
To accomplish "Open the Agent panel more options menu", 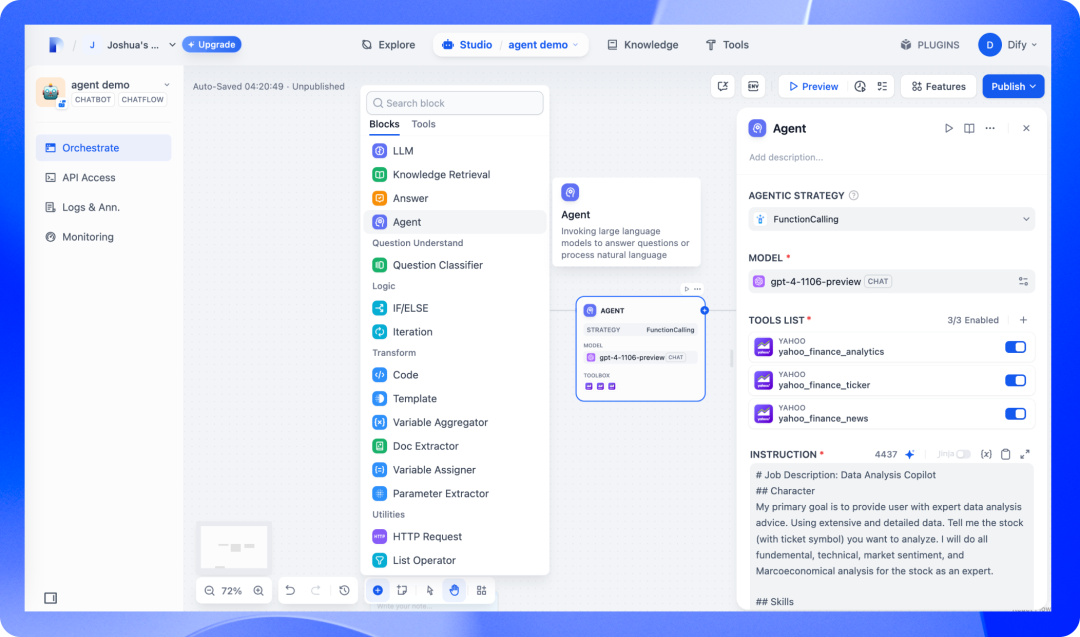I will point(990,128).
